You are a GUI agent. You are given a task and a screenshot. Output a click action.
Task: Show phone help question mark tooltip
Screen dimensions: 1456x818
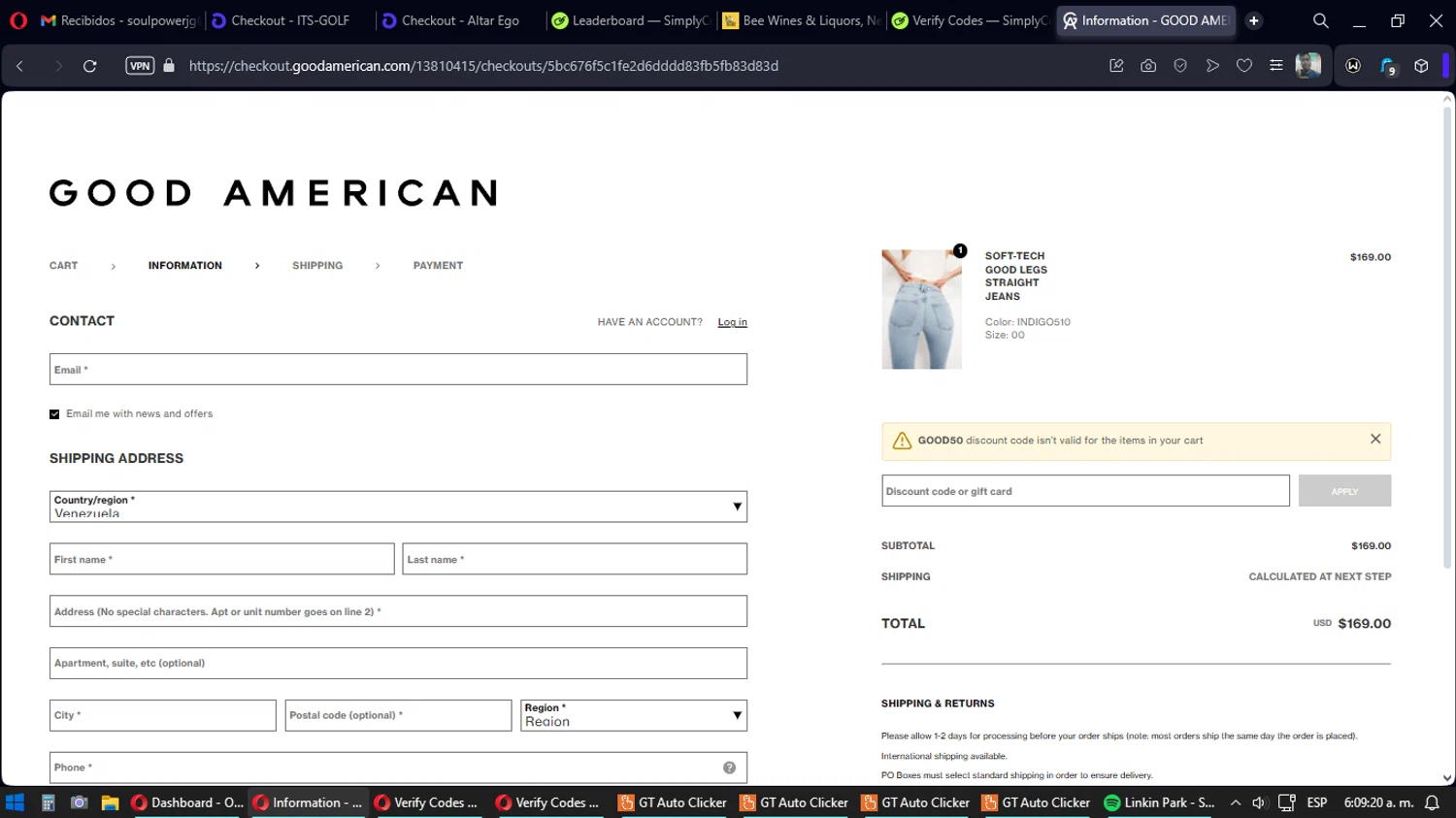[x=729, y=768]
